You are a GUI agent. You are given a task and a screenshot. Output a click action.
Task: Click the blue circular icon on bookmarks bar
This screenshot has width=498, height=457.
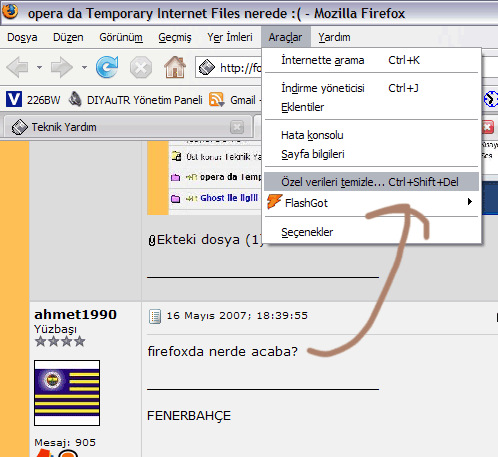[491, 99]
